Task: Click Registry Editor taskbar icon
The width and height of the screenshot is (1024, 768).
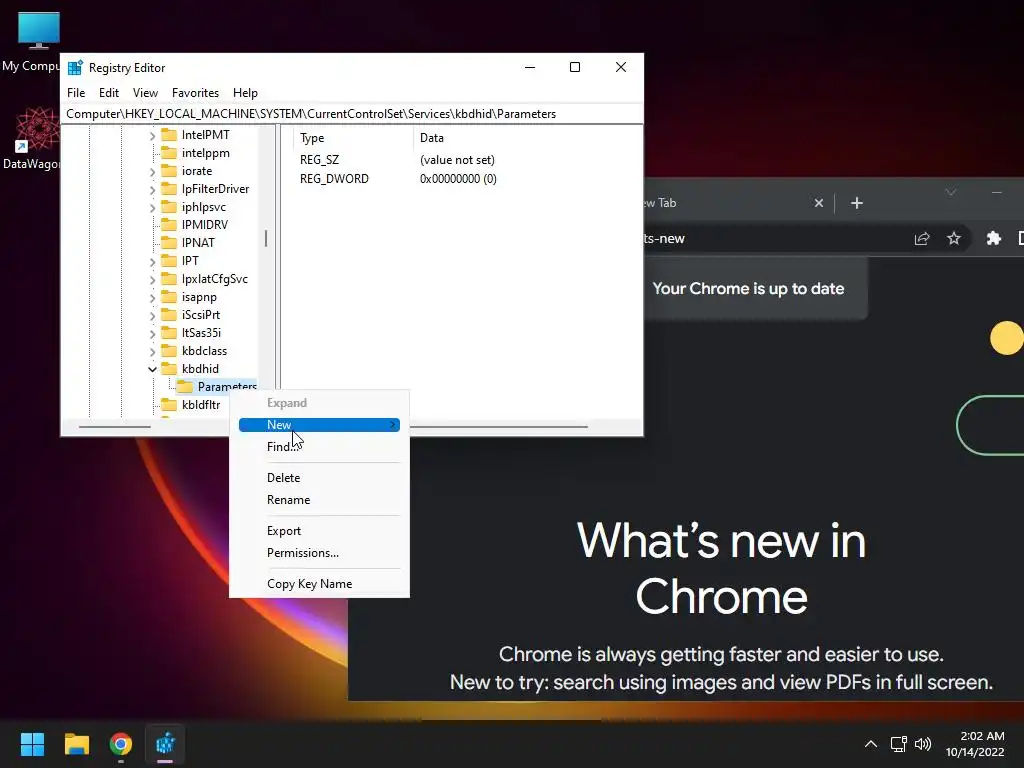Action: click(x=165, y=744)
